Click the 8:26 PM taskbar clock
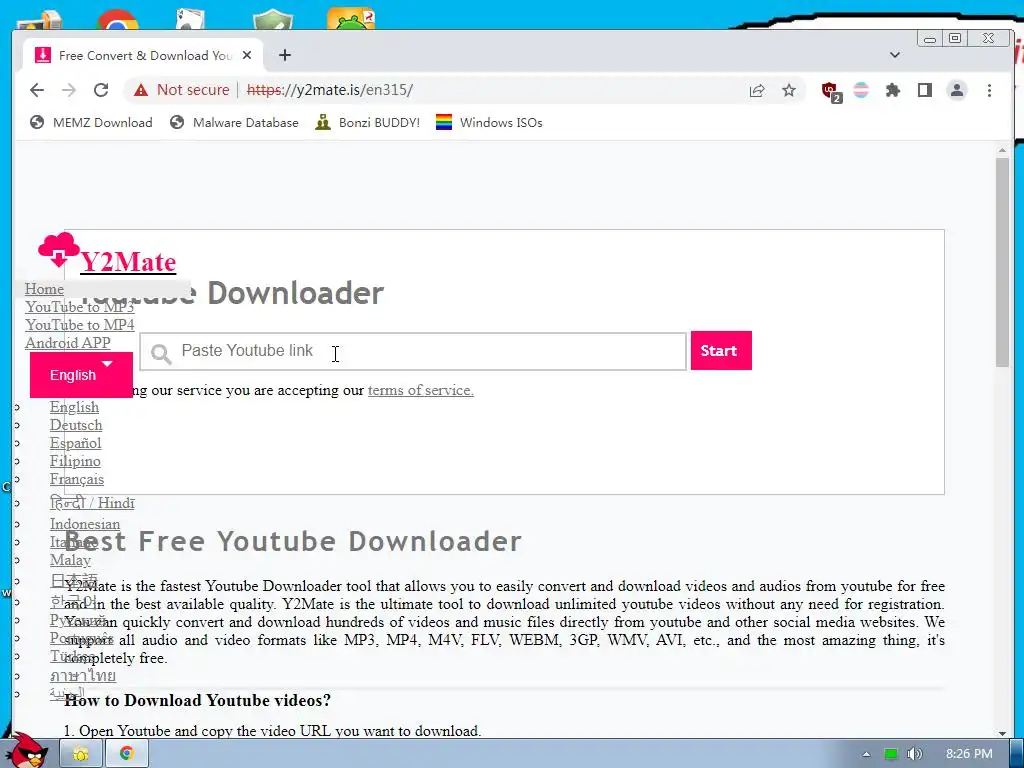This screenshot has width=1024, height=768. (969, 754)
